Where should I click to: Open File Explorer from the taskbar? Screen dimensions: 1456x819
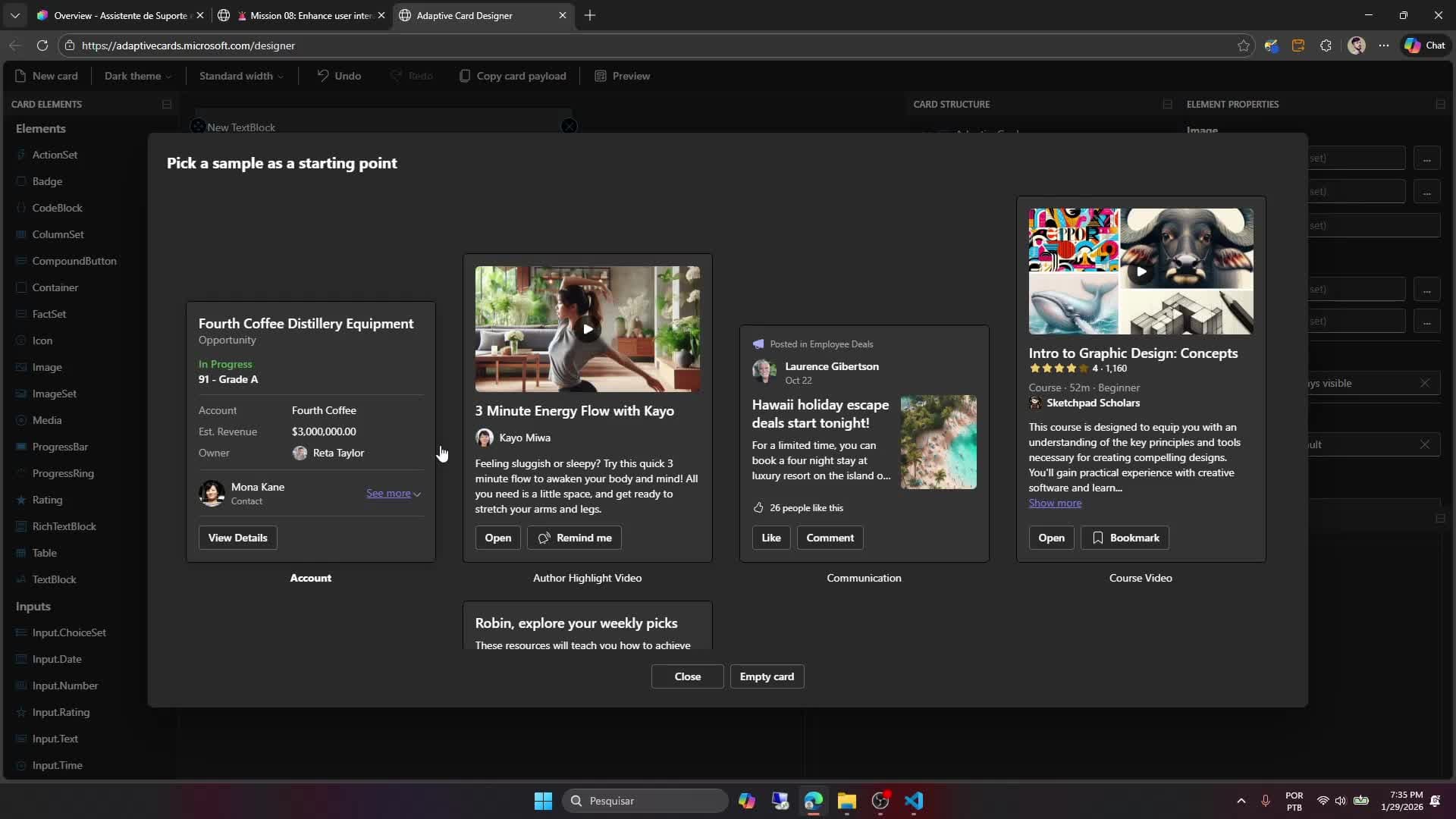tap(846, 801)
